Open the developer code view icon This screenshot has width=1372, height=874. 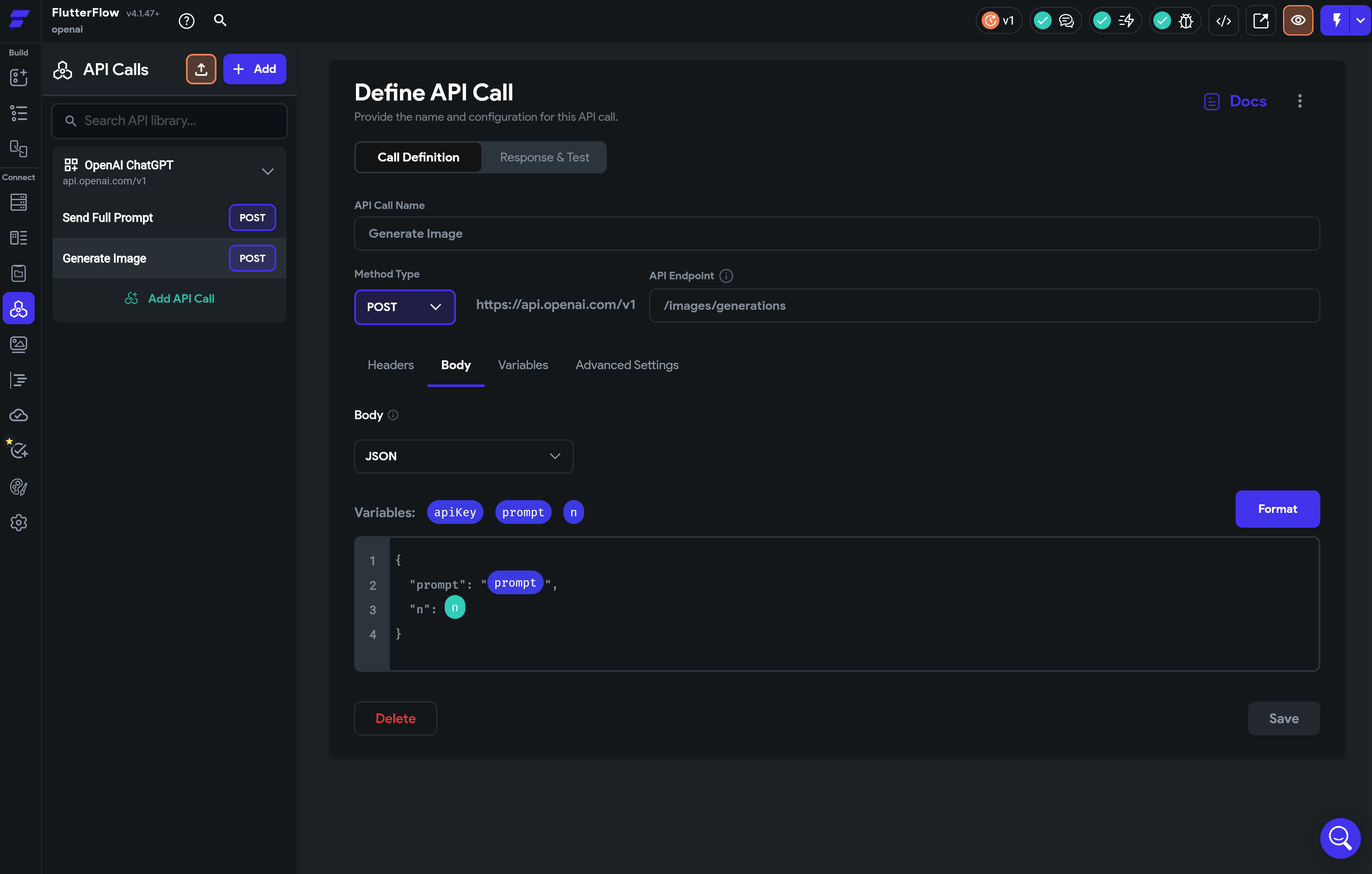pos(1224,21)
